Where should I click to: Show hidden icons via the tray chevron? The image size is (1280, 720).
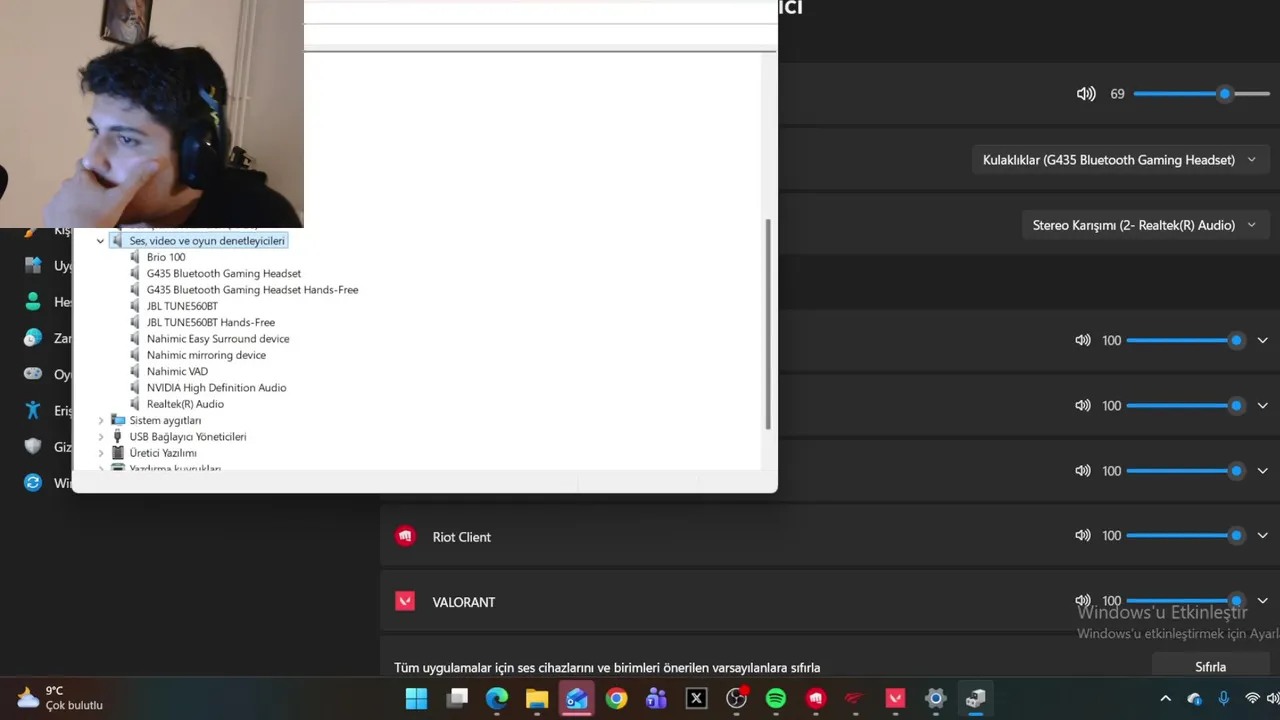[1165, 698]
